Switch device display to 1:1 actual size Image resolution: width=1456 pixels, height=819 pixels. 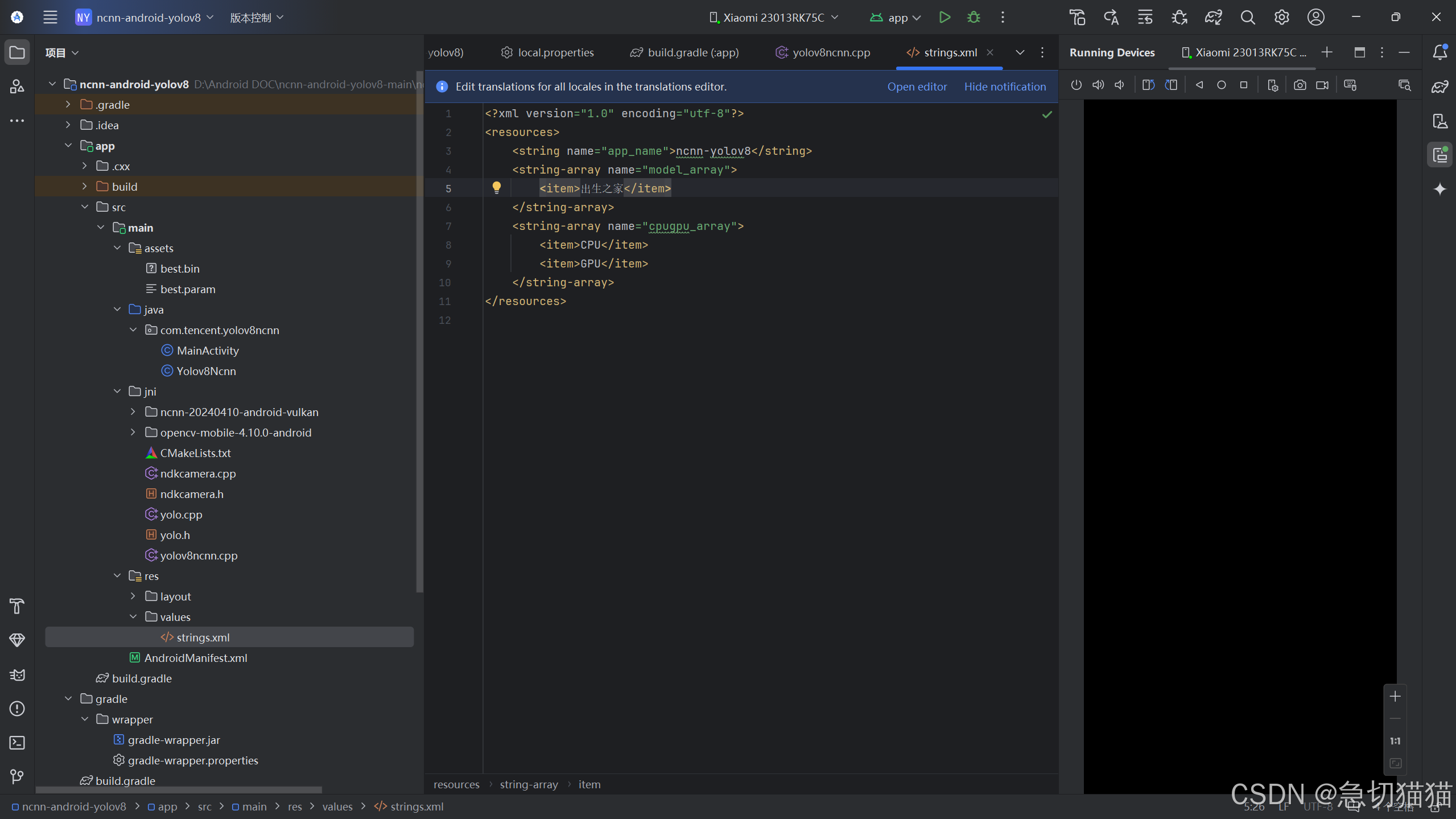point(1395,741)
